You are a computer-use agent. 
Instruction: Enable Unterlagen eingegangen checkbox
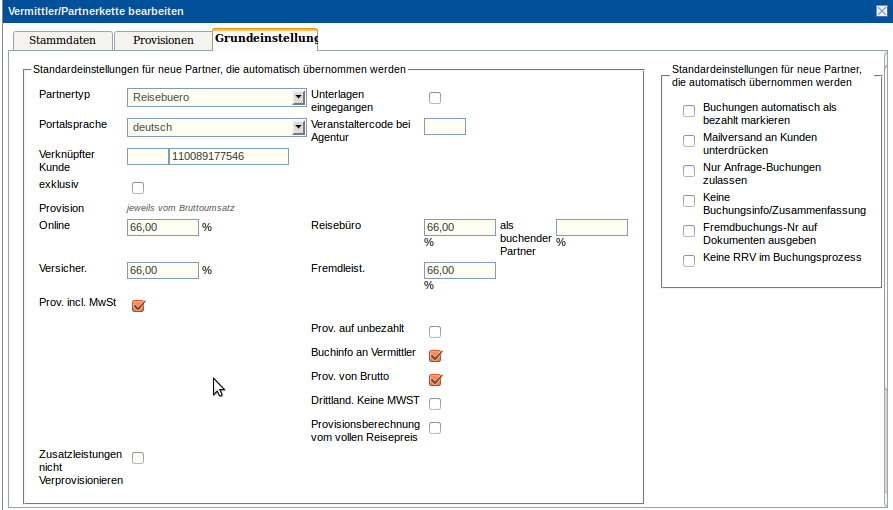[x=435, y=98]
